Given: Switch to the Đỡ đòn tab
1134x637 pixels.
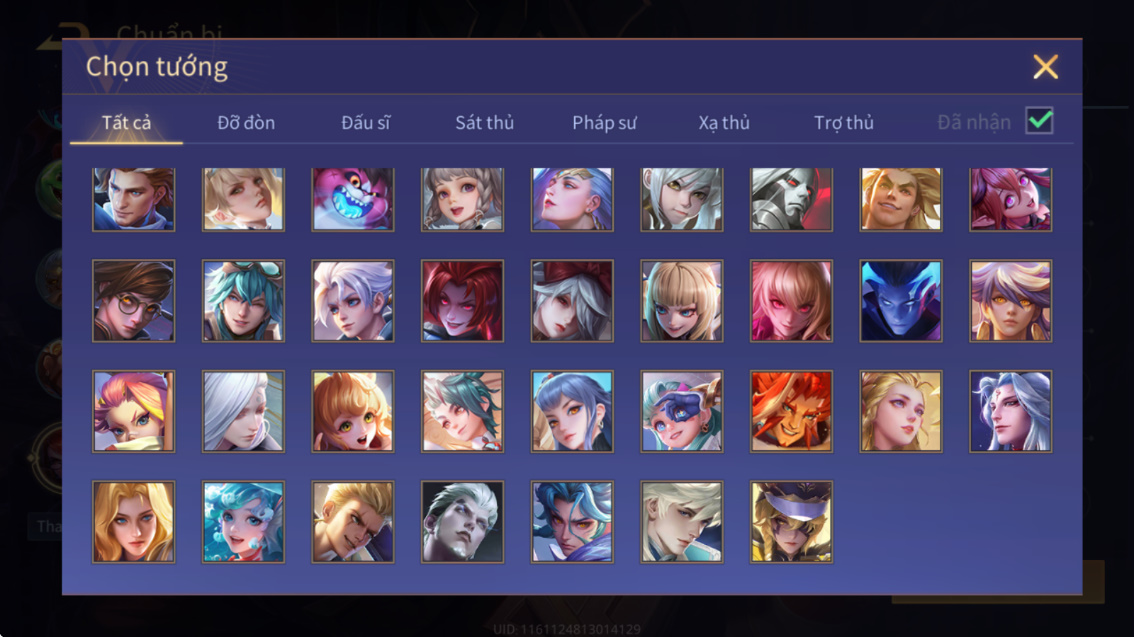Looking at the screenshot, I should 246,123.
